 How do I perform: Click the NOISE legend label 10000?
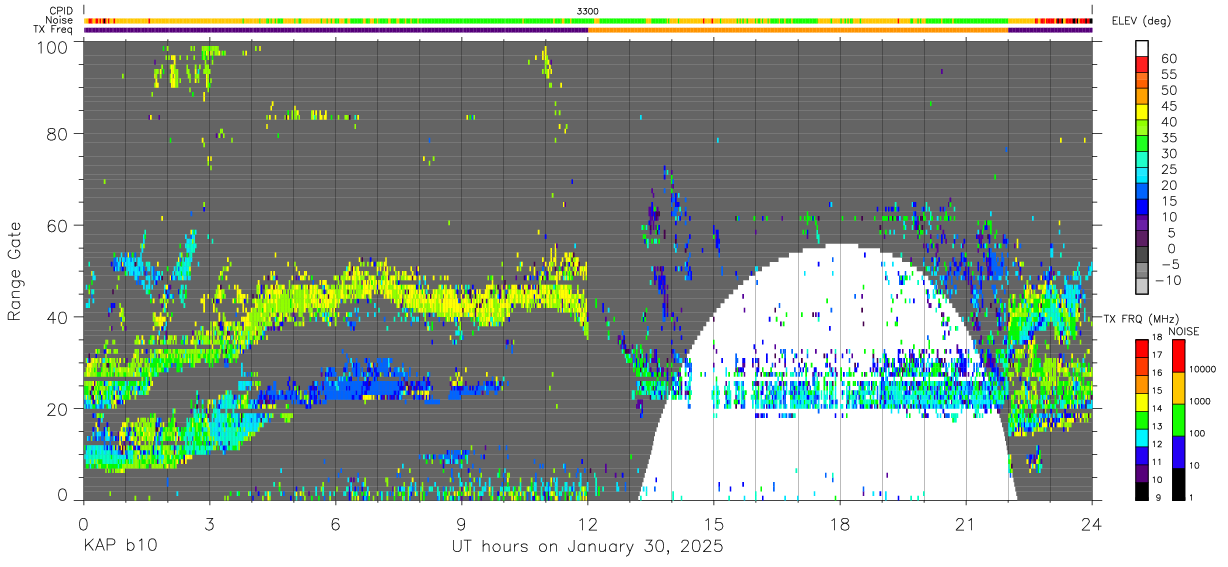coord(1203,369)
